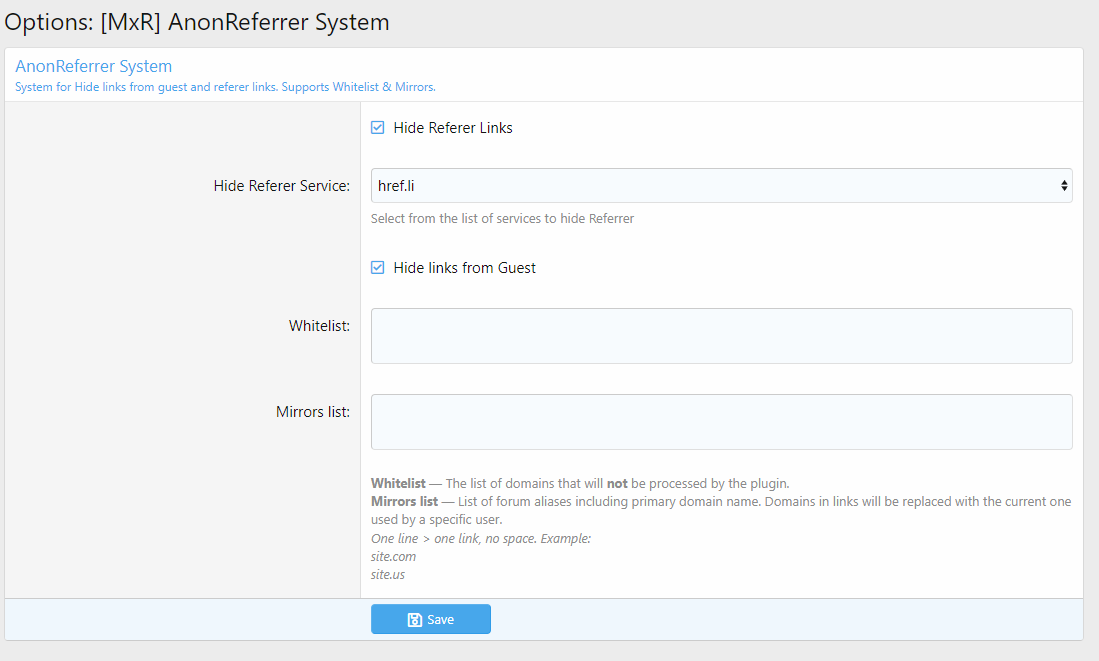Click the dropdown arrow icon beside href.li
The image size is (1099, 661).
tap(1062, 185)
